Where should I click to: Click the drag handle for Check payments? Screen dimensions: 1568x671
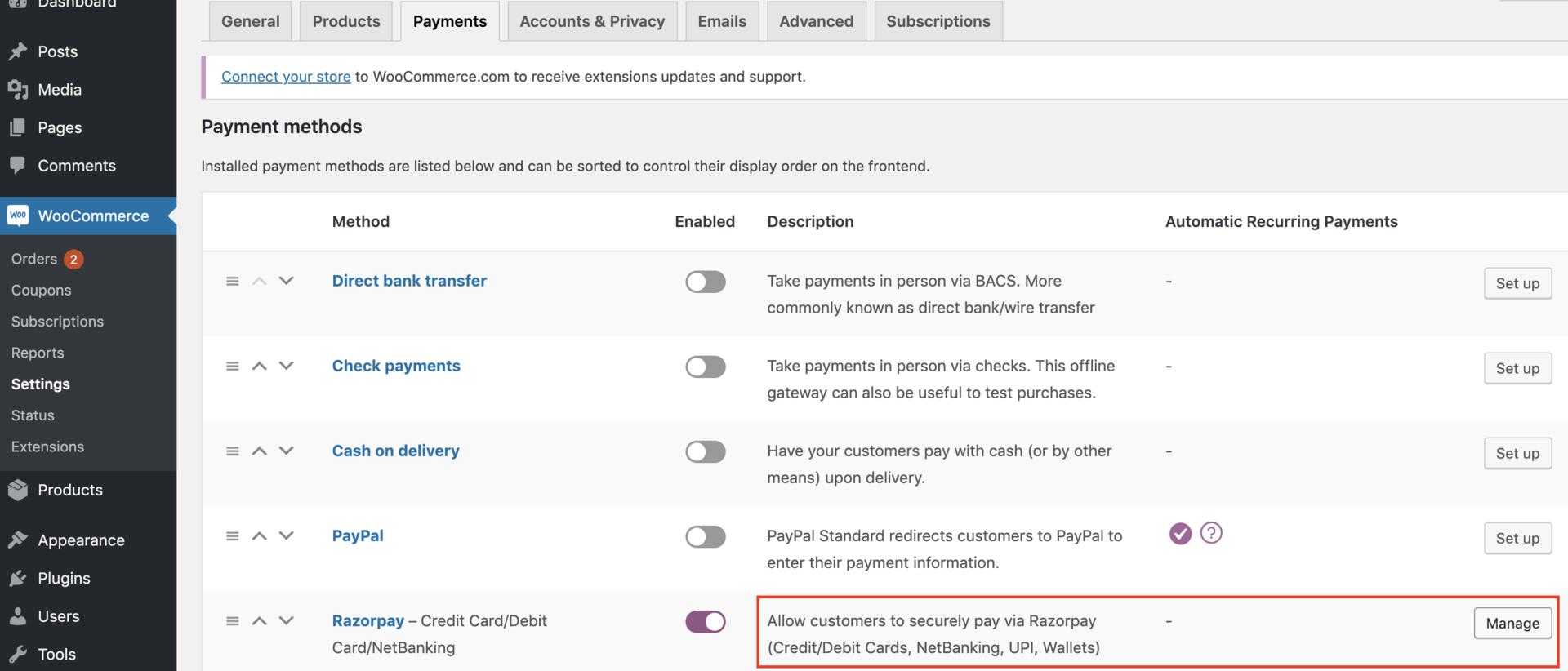point(233,366)
